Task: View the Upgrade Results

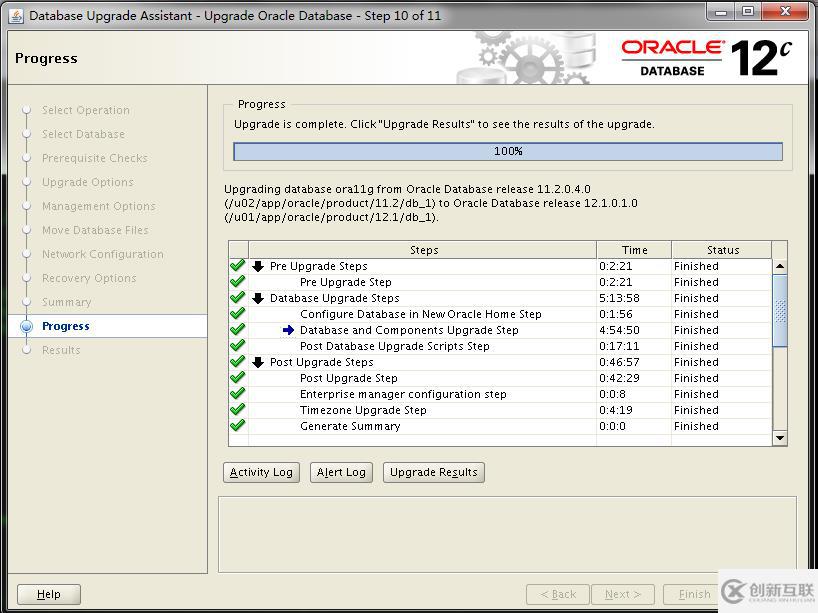Action: [x=434, y=472]
